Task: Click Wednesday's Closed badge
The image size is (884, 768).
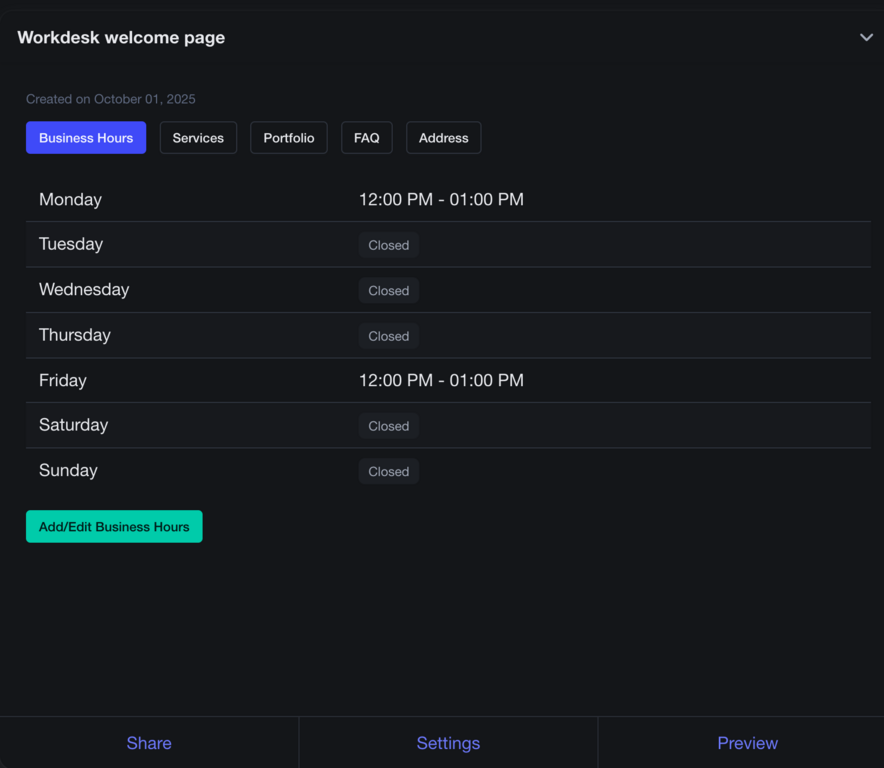Action: coord(388,291)
